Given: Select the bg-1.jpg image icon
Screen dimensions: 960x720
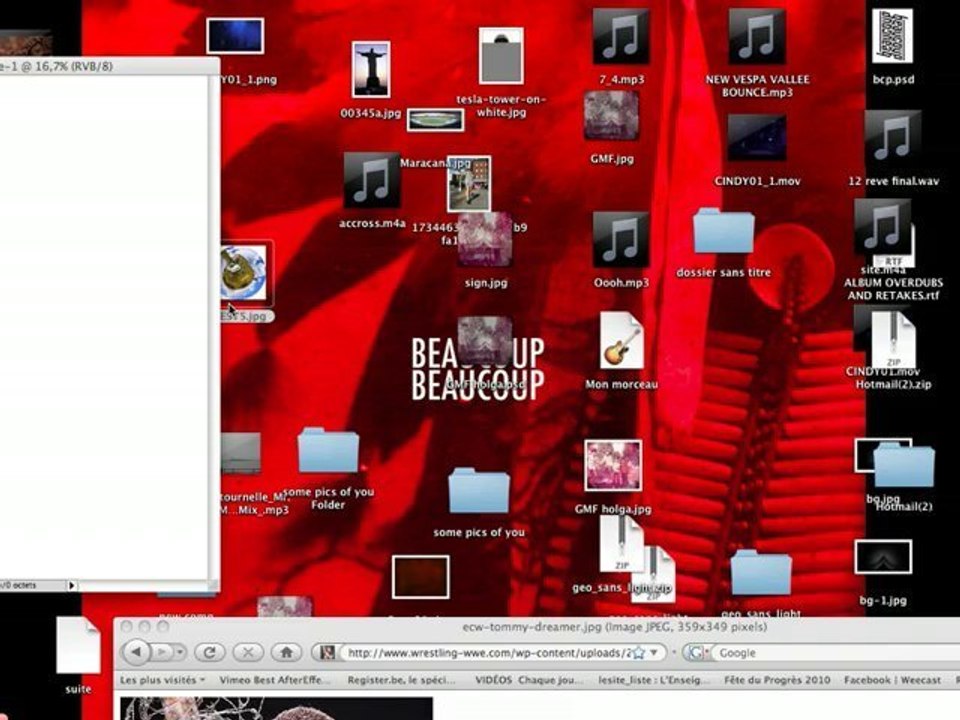Looking at the screenshot, I should (883, 557).
